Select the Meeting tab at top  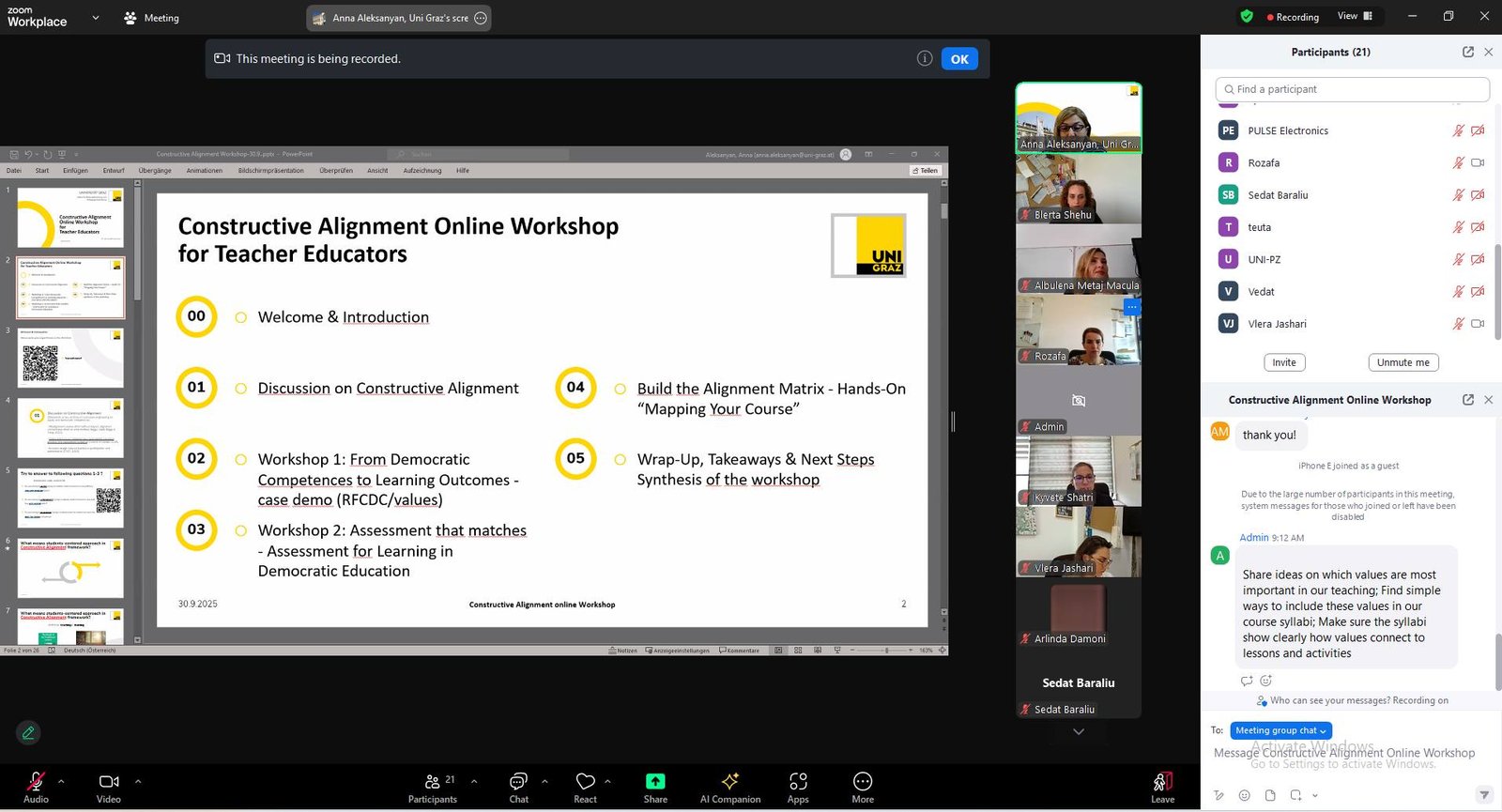pyautogui.click(x=151, y=18)
